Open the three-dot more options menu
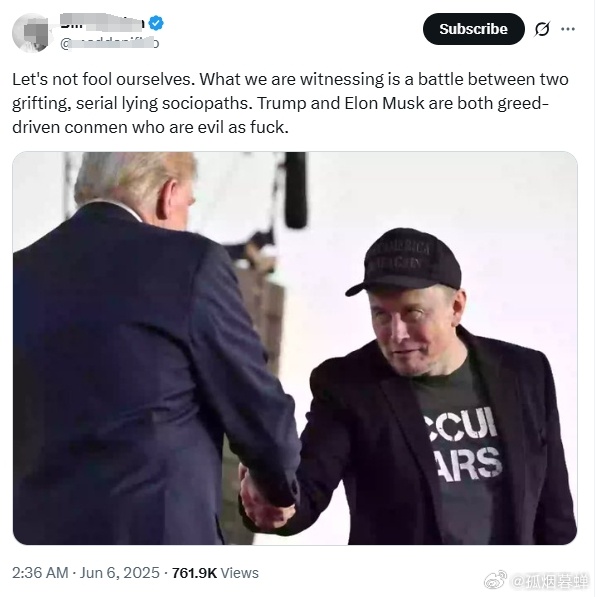This screenshot has height=597, width=596. click(x=568, y=29)
